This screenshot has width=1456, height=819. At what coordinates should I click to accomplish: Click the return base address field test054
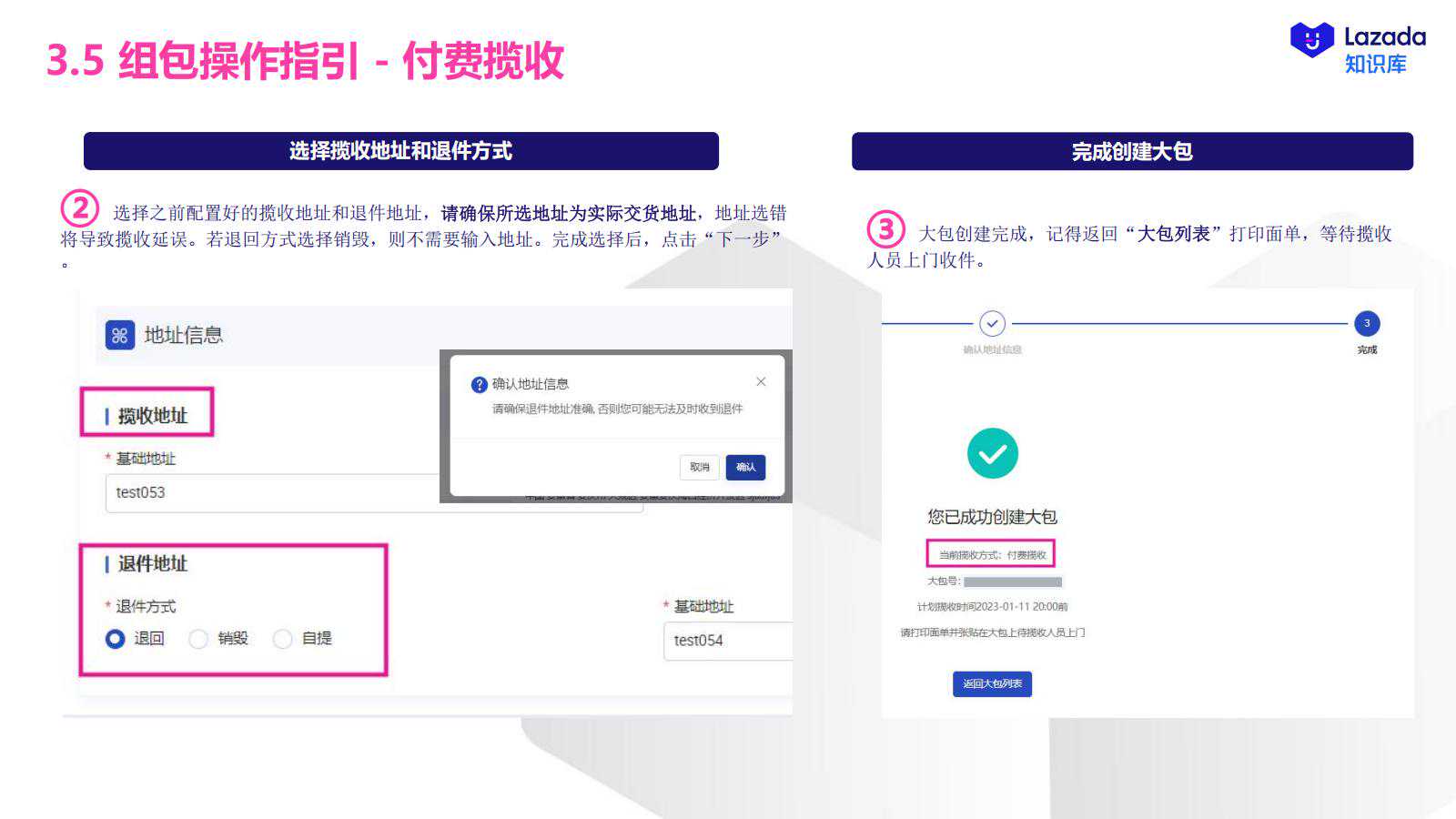(x=728, y=641)
